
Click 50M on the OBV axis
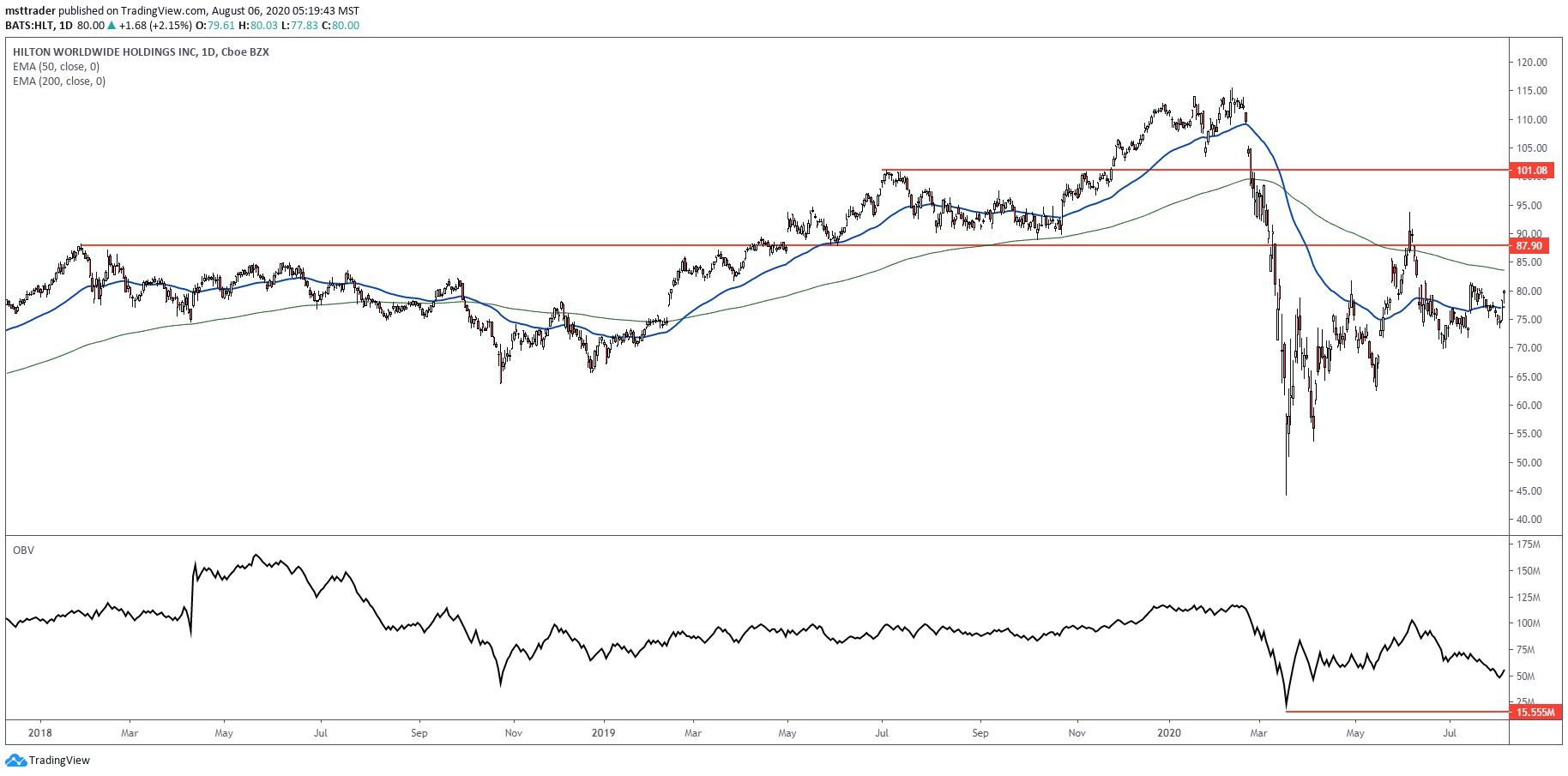[x=1526, y=677]
